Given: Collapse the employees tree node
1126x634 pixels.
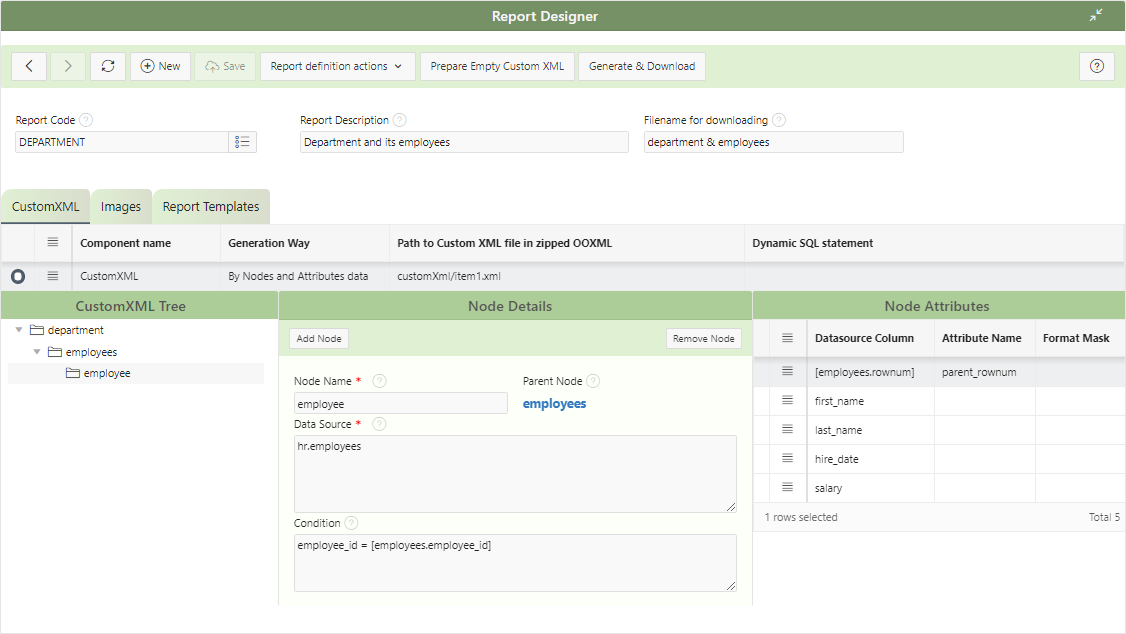Looking at the screenshot, I should click(x=37, y=352).
